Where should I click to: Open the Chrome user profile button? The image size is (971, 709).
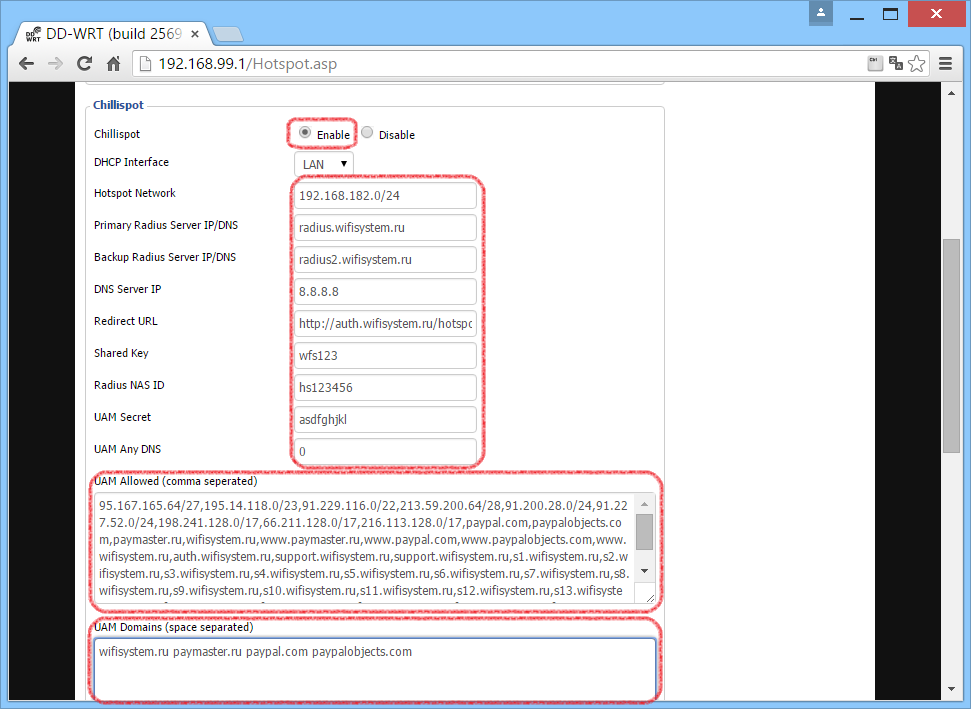tap(821, 13)
